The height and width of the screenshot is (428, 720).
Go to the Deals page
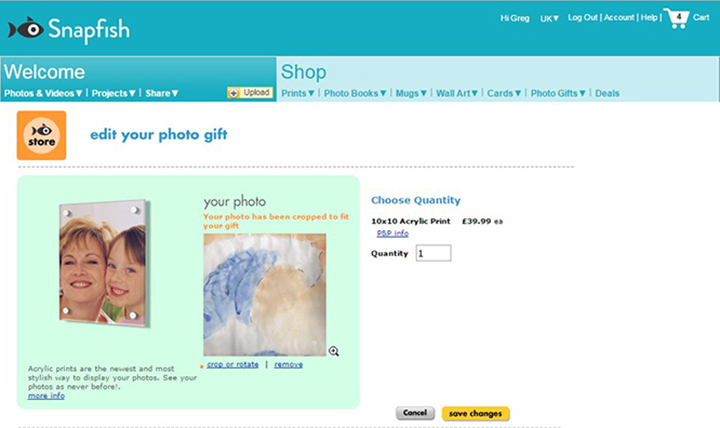click(607, 93)
